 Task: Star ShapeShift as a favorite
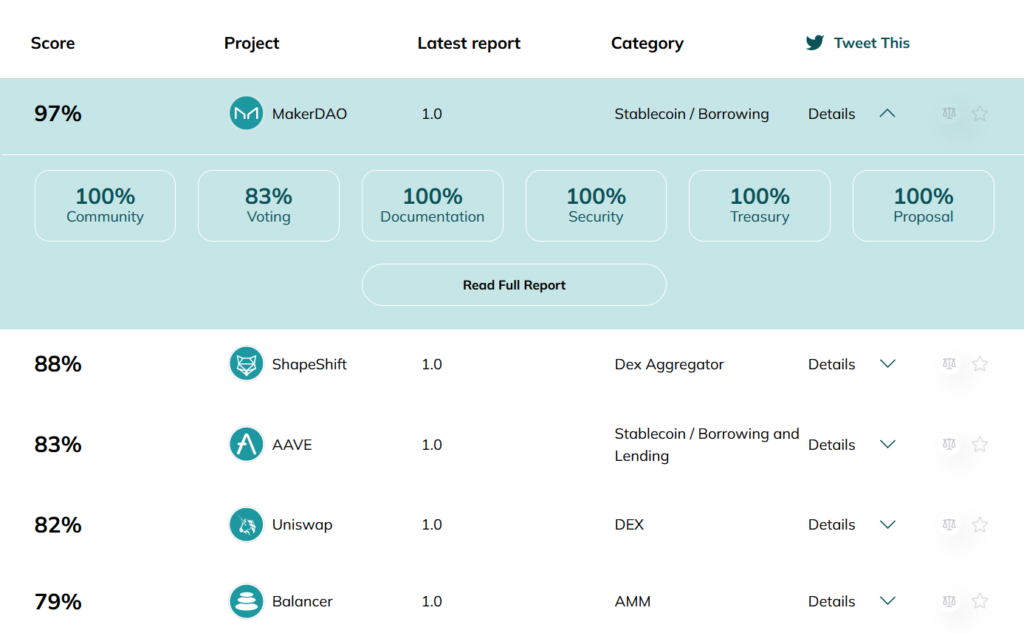click(x=980, y=364)
